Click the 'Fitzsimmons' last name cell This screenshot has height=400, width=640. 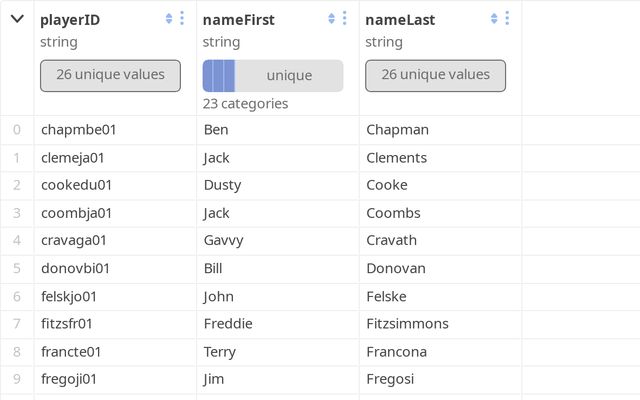[407, 324]
